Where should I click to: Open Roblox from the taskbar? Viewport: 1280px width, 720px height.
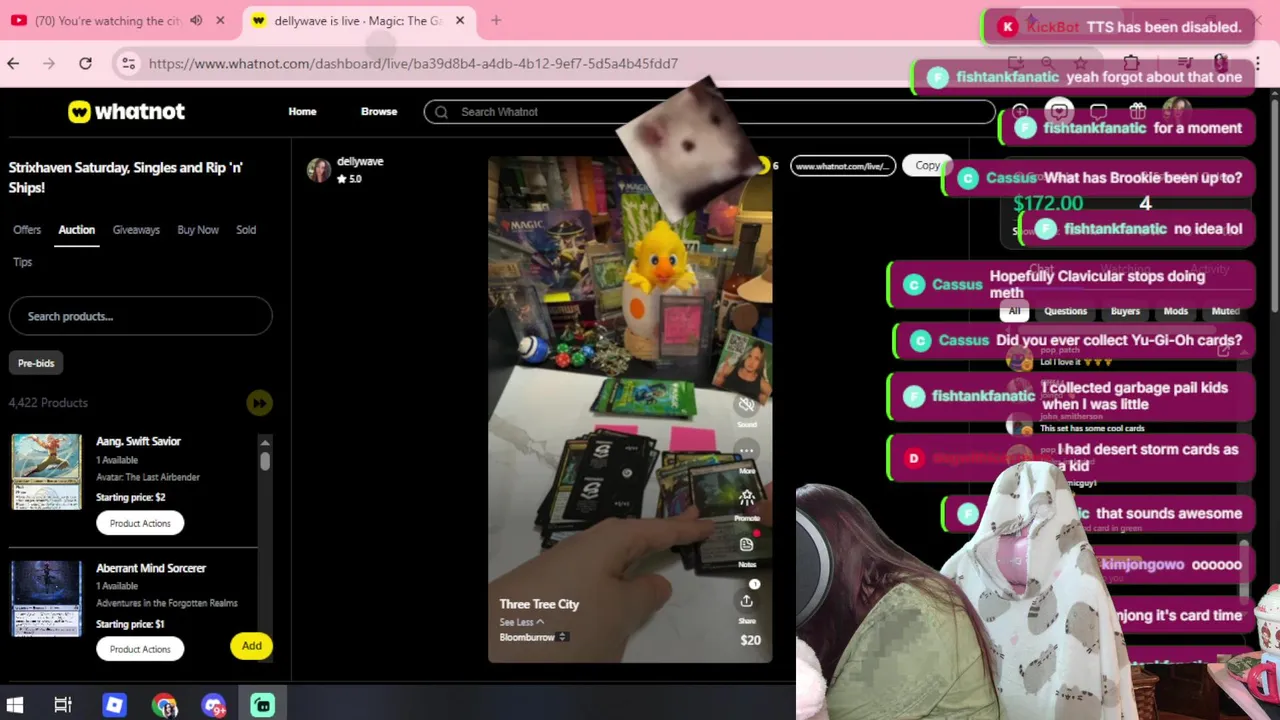point(114,705)
